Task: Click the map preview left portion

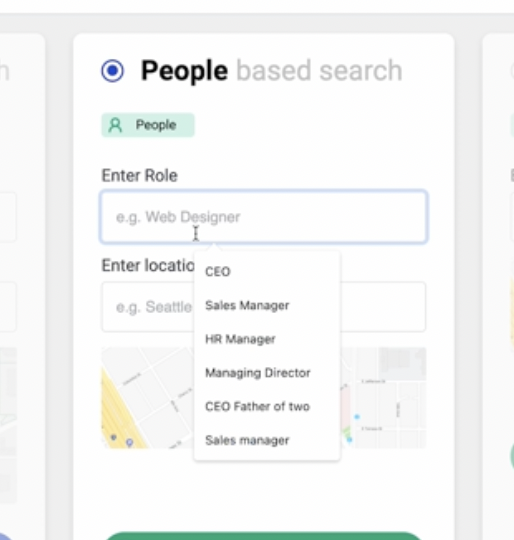Action: pyautogui.click(x=148, y=398)
